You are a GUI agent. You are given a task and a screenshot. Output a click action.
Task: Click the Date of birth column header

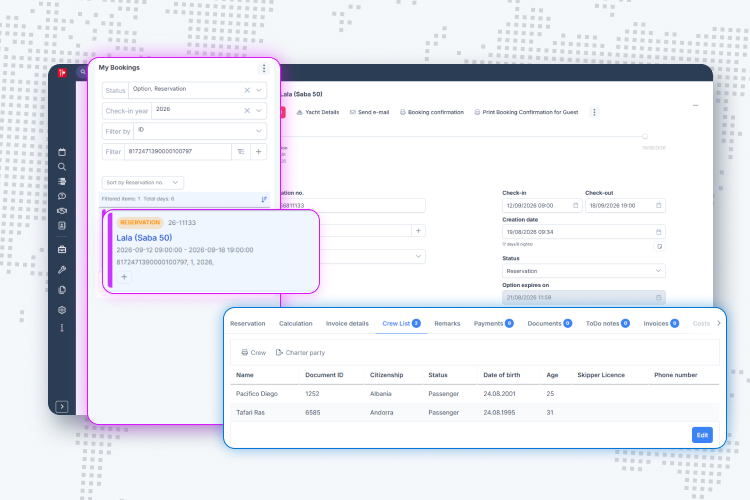[501, 375]
